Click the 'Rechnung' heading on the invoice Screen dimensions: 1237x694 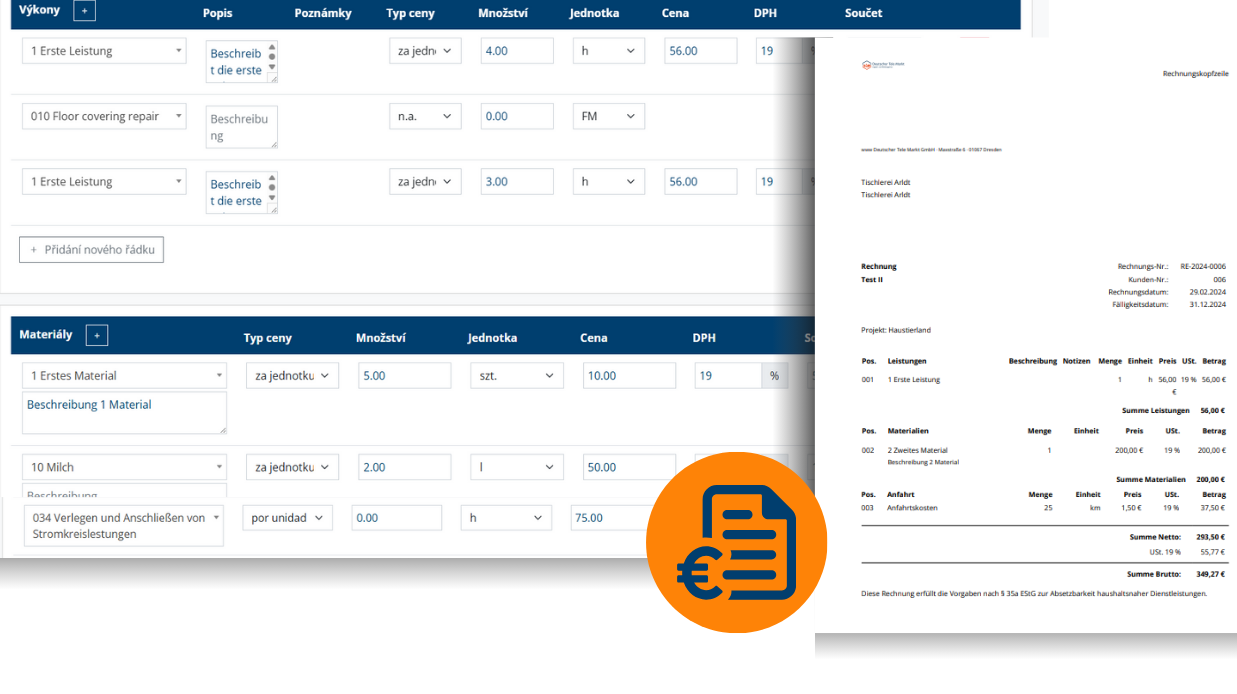click(879, 267)
